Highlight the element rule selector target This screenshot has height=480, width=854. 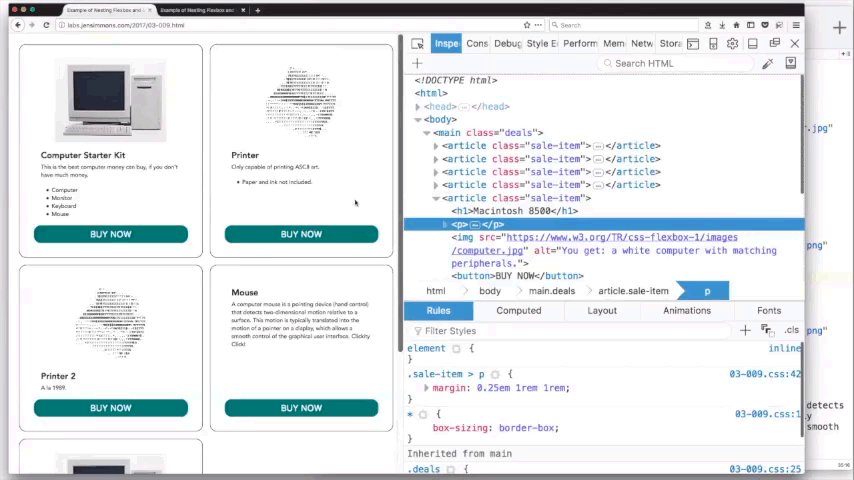click(x=456, y=349)
